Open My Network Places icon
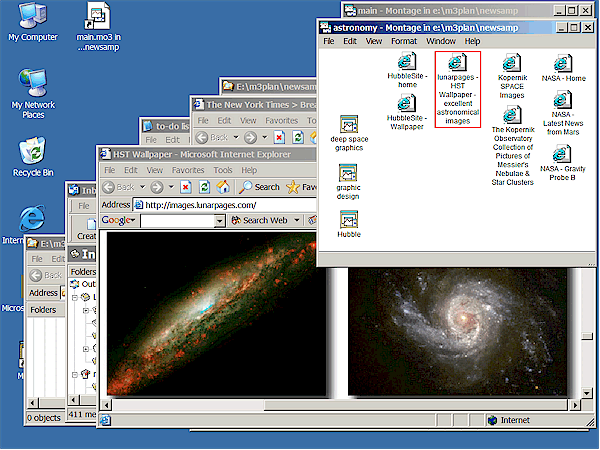The image size is (600, 450). 33,94
